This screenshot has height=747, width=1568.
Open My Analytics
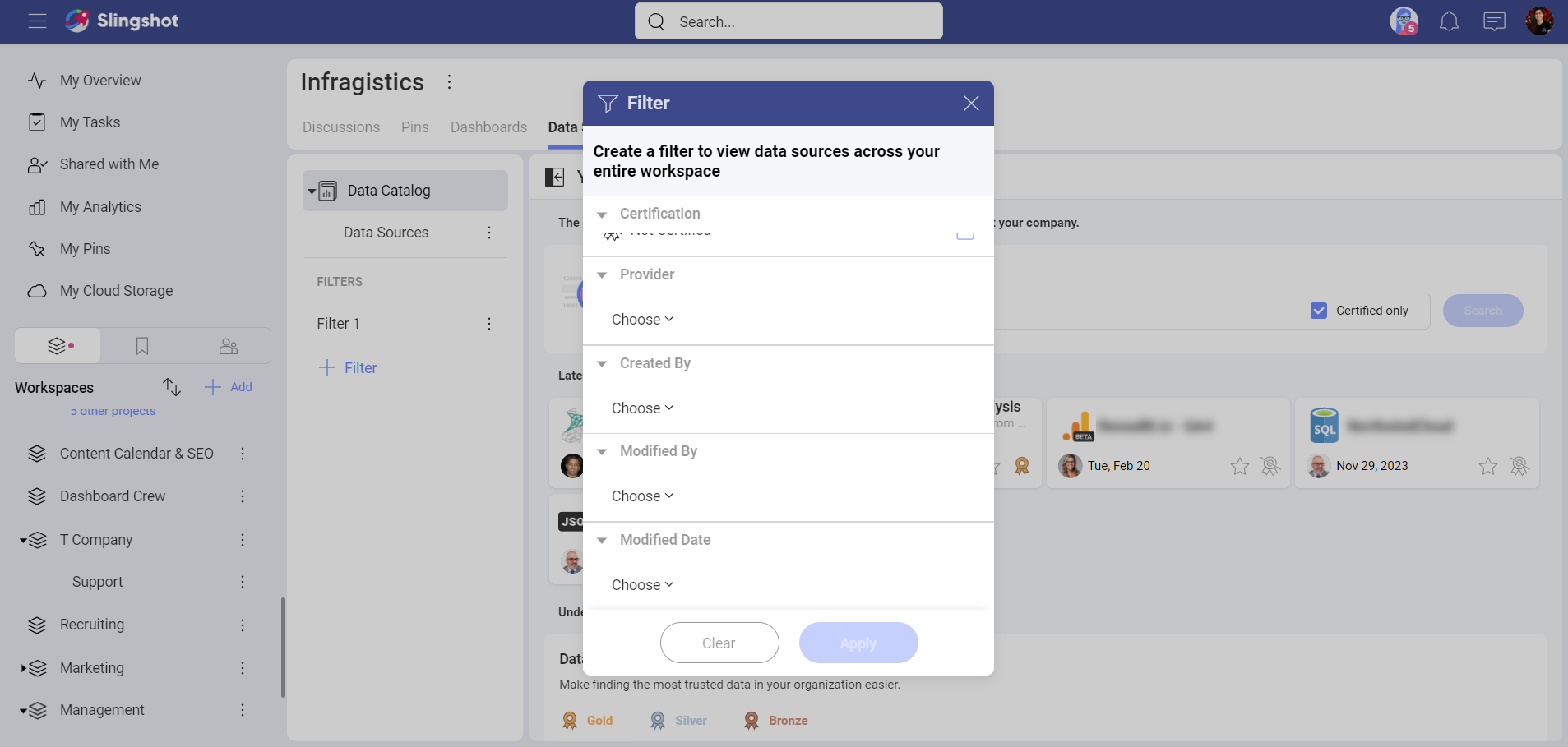coord(100,207)
